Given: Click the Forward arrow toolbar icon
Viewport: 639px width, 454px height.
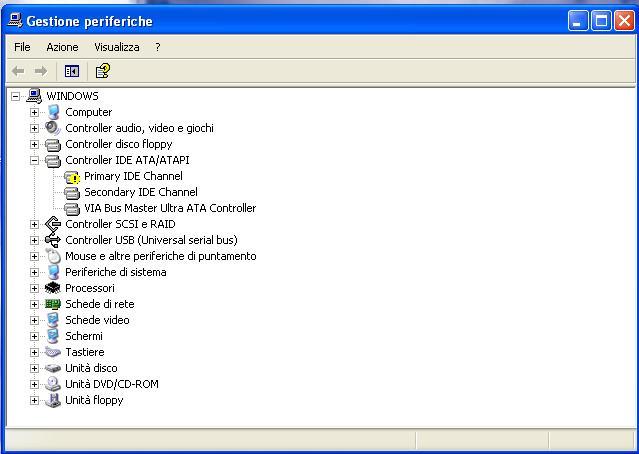Looking at the screenshot, I should [x=41, y=71].
